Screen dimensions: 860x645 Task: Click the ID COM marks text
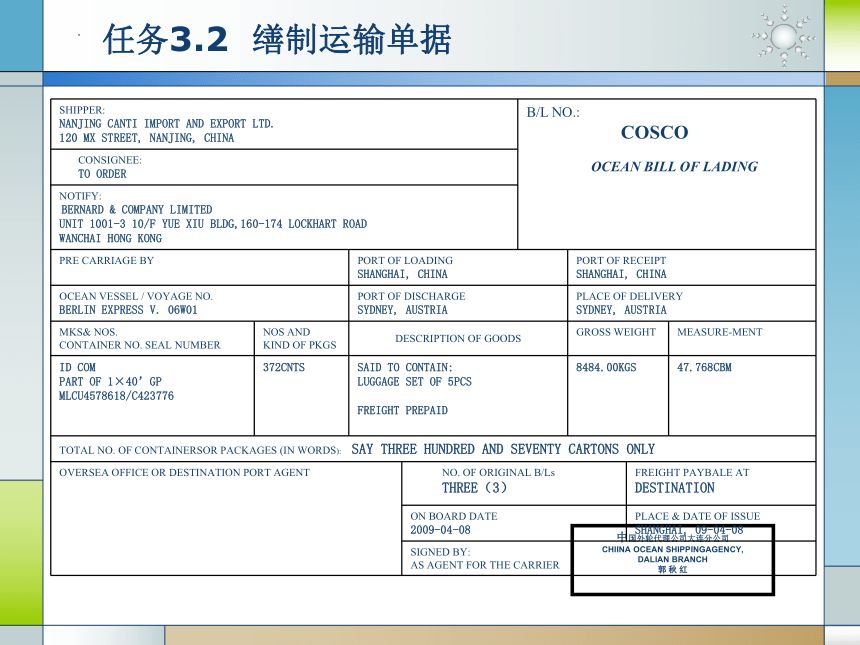[77, 367]
